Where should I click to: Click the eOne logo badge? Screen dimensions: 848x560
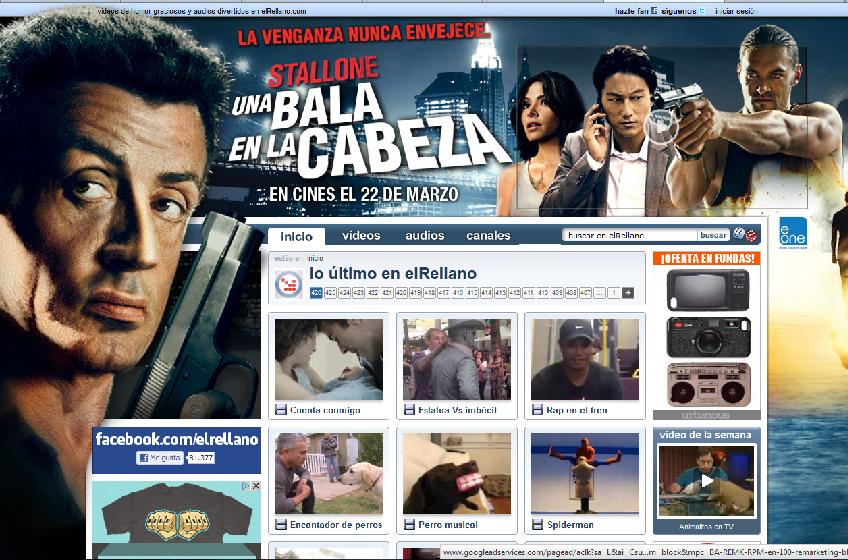pos(793,233)
